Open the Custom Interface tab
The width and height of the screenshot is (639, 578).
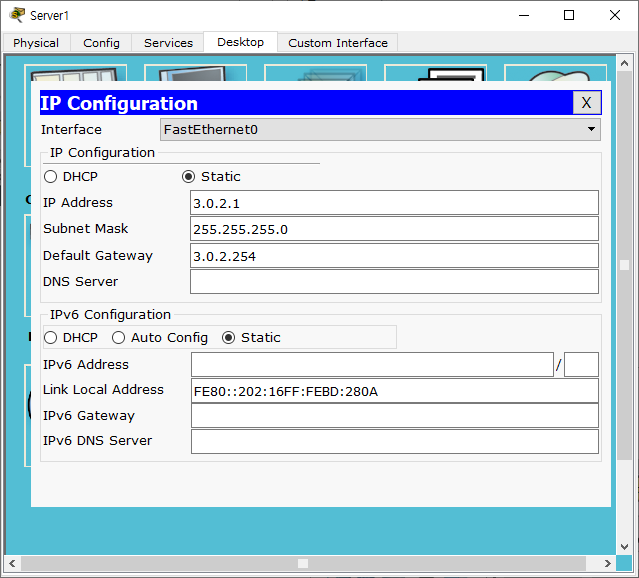point(337,43)
